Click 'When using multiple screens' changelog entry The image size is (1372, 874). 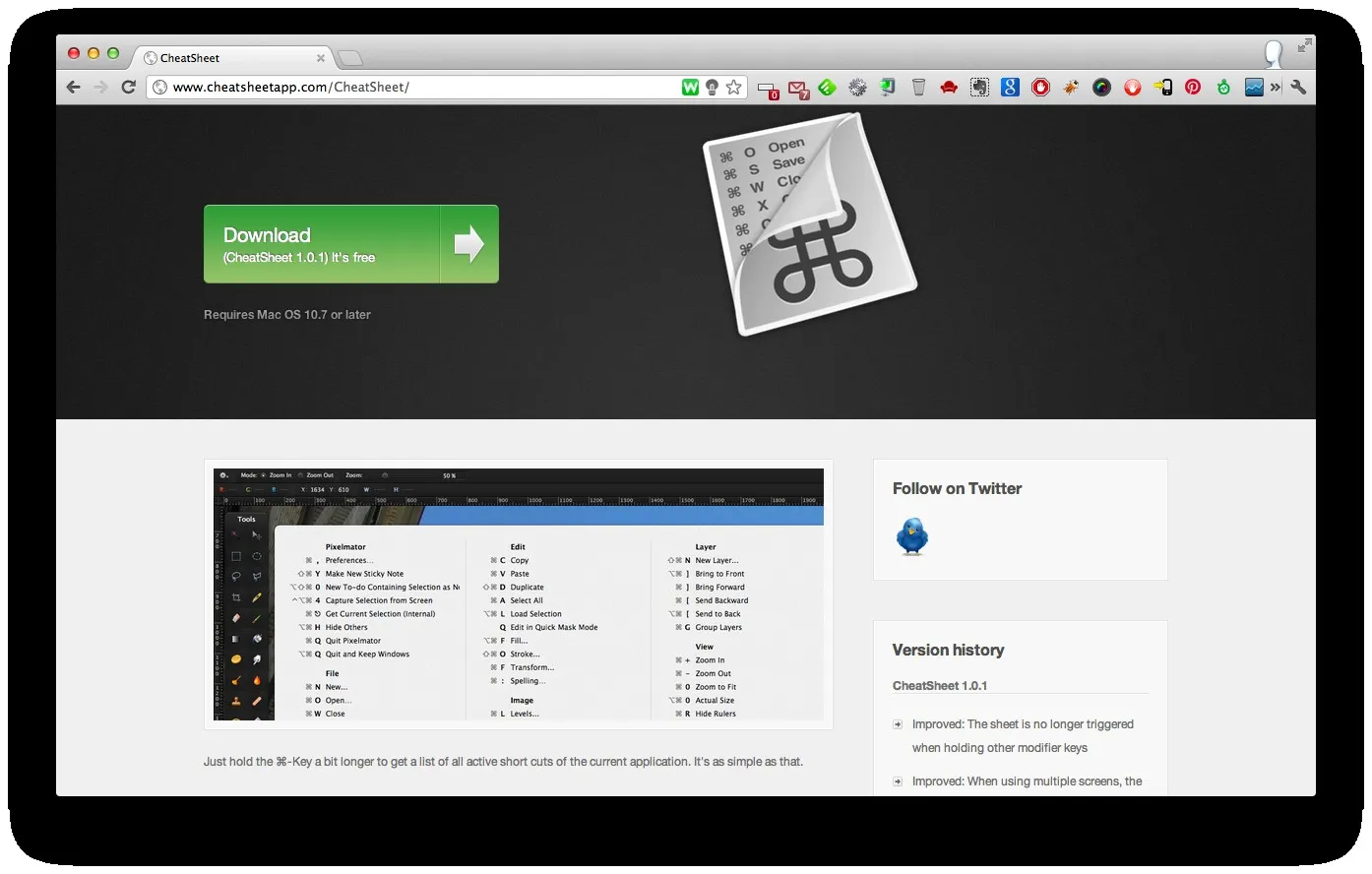[x=1027, y=781]
